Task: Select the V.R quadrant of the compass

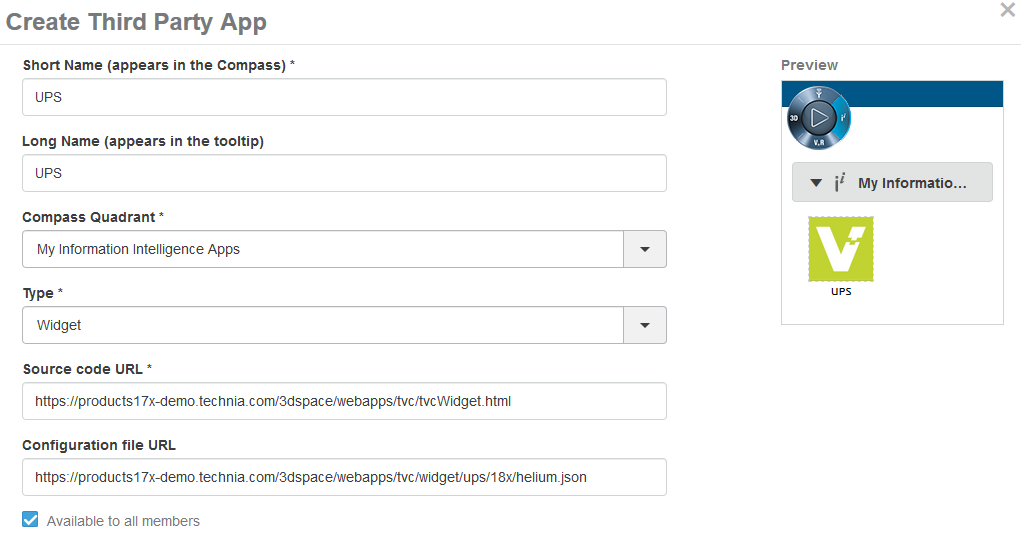Action: coord(819,142)
